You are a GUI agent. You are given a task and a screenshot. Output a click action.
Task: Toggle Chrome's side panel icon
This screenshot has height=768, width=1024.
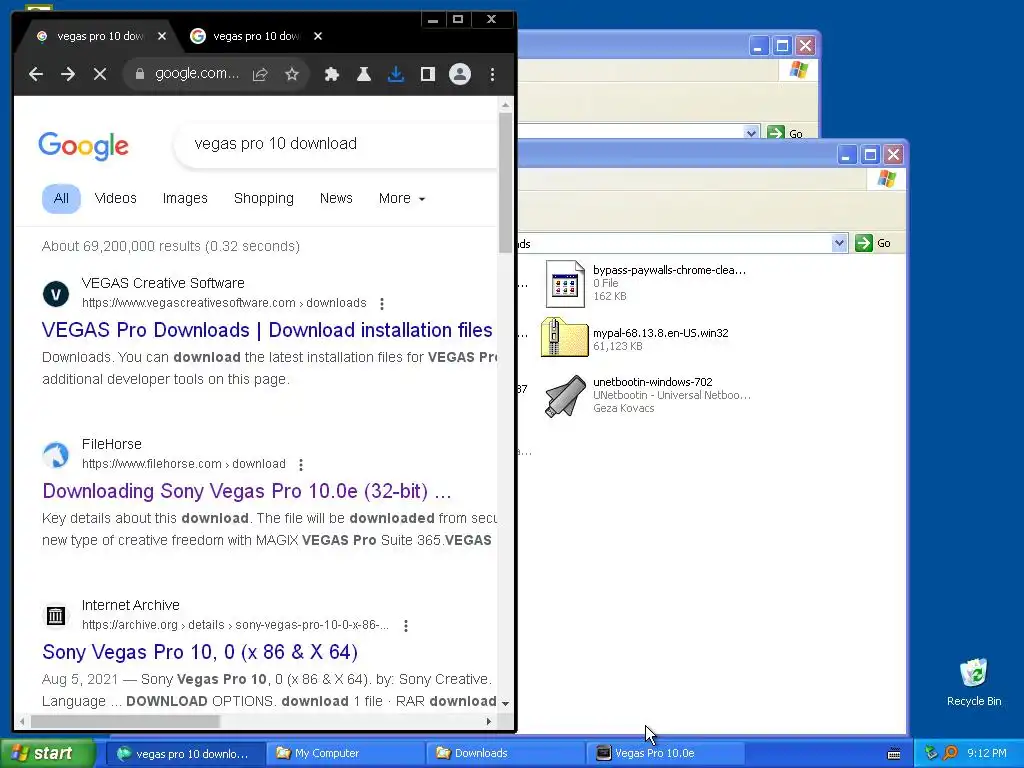[428, 74]
